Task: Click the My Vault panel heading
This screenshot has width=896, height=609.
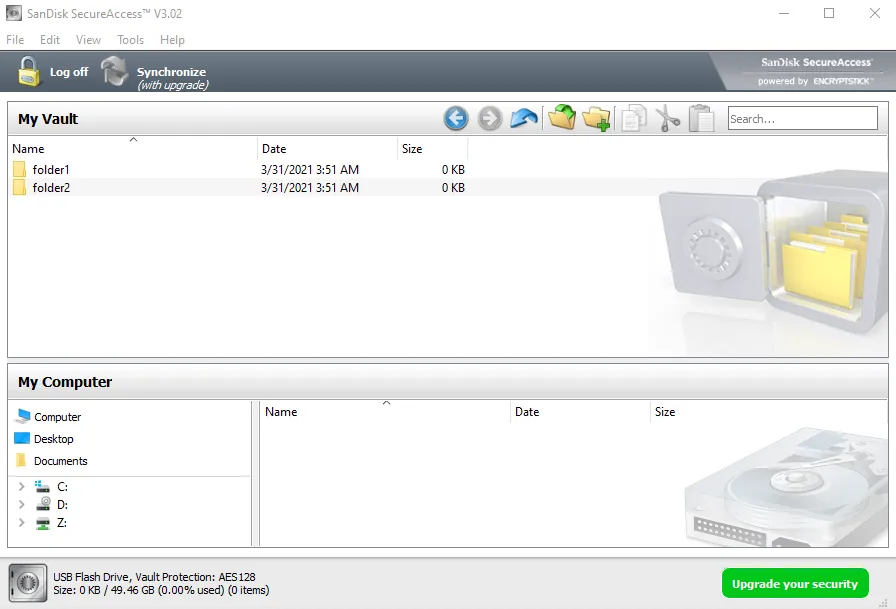Action: click(48, 119)
